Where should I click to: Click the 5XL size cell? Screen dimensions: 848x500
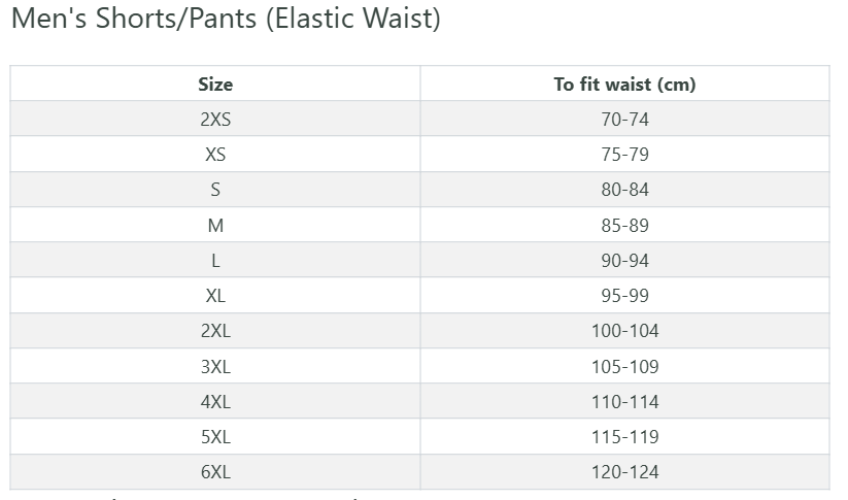[x=216, y=436]
